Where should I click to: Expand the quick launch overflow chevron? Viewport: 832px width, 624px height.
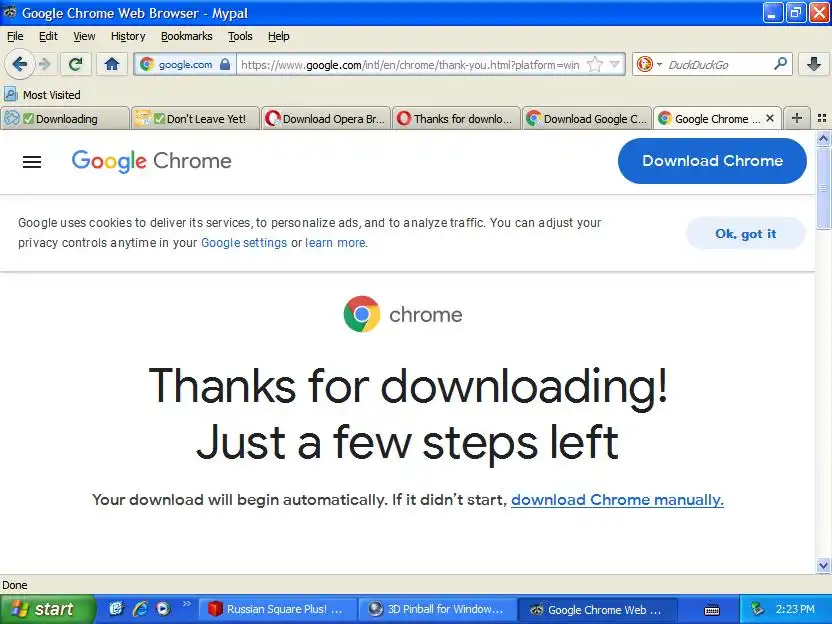point(186,604)
